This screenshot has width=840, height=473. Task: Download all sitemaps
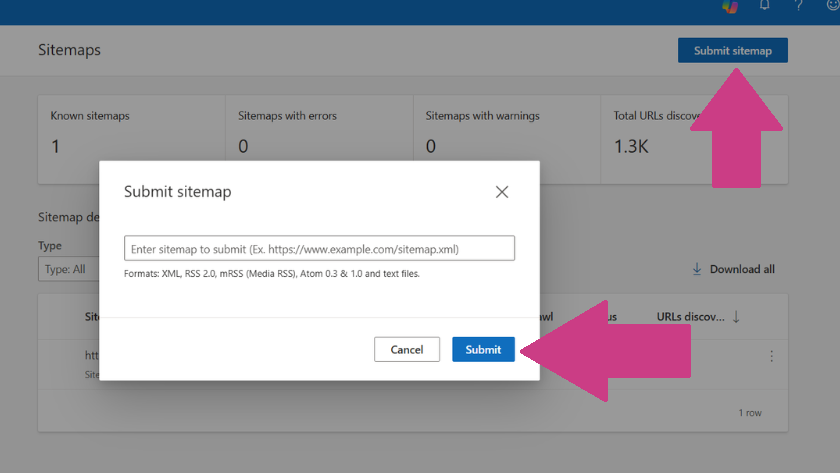[733, 269]
